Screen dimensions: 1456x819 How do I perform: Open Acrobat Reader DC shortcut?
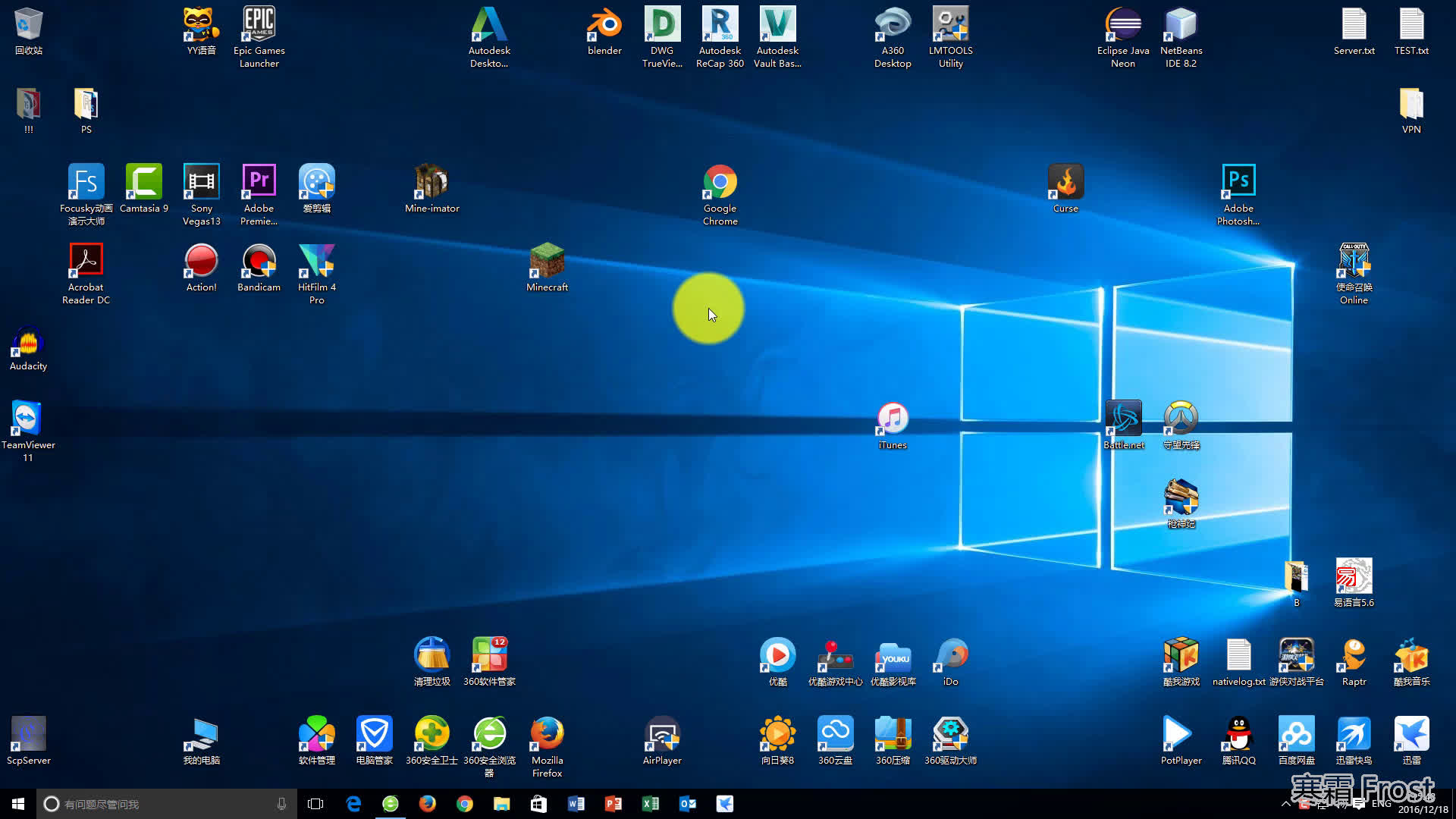pos(86,274)
